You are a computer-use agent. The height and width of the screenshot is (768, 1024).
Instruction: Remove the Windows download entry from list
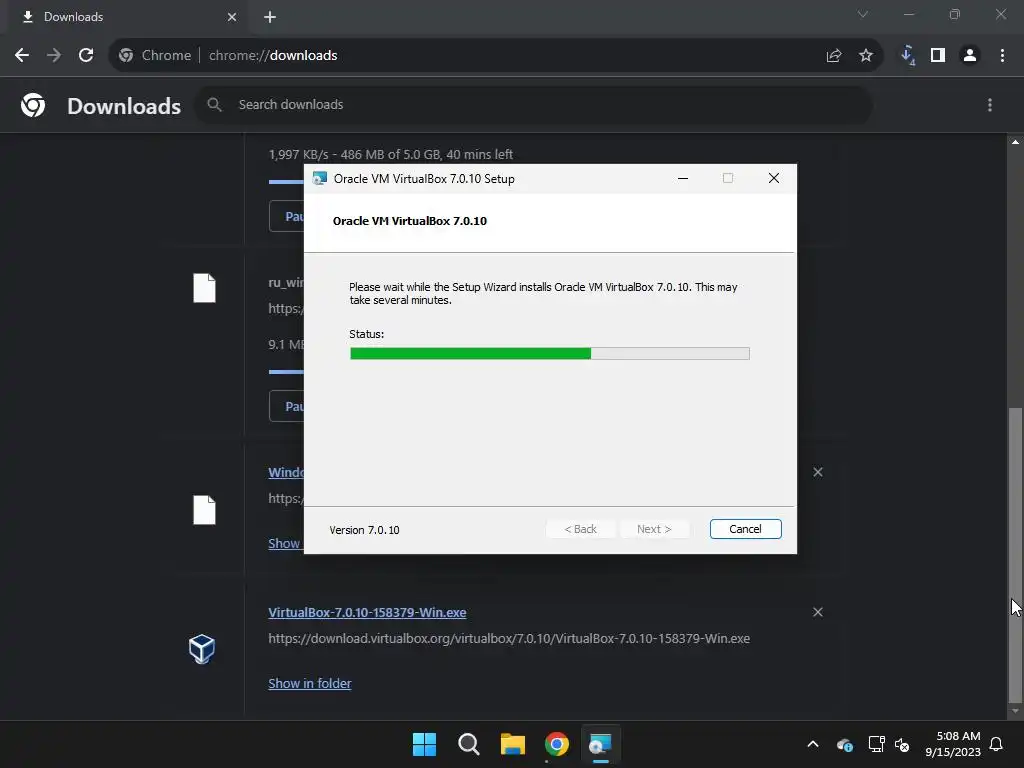point(818,472)
